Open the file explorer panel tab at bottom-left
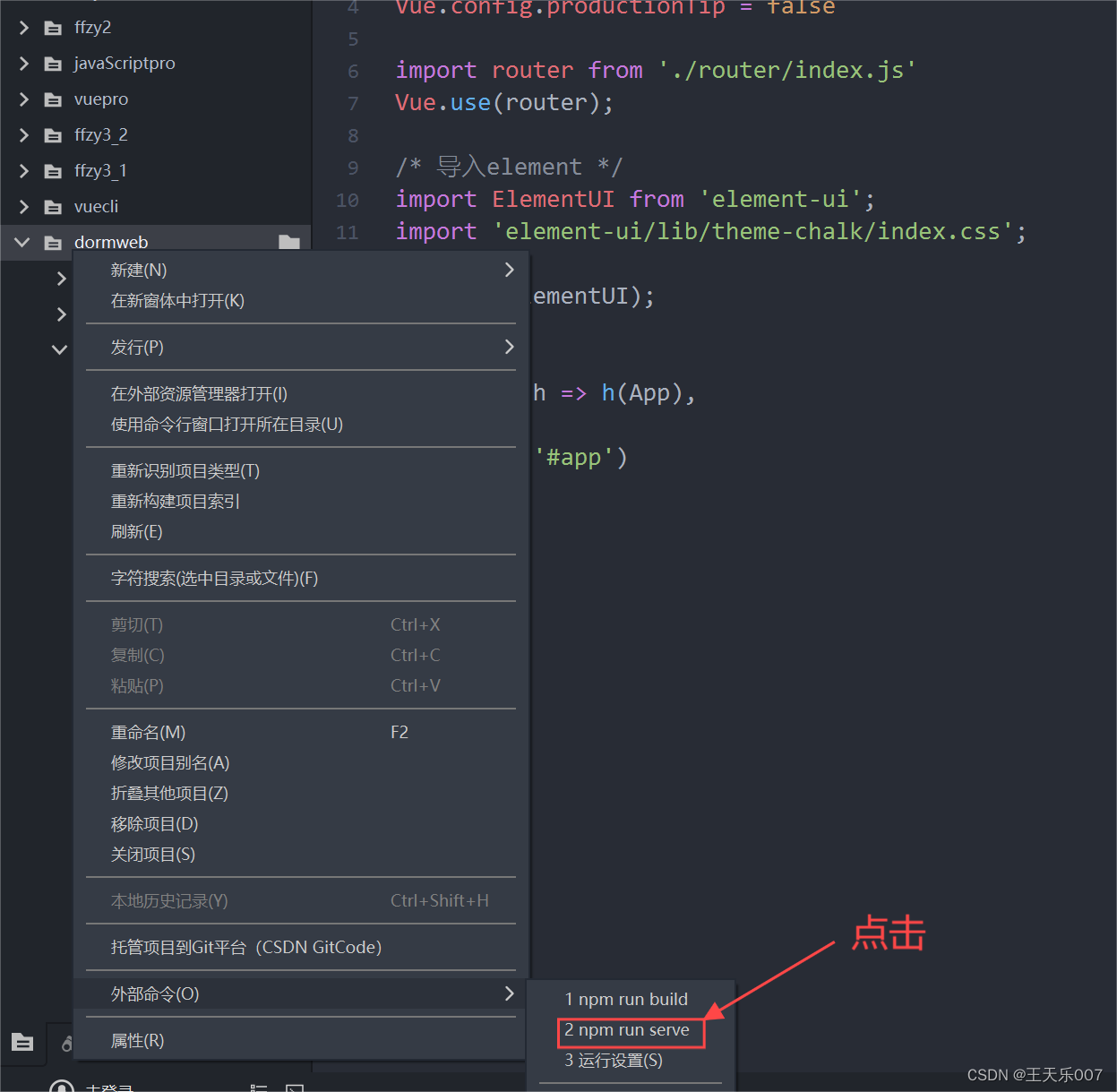Viewport: 1117px width, 1092px height. 22,1043
